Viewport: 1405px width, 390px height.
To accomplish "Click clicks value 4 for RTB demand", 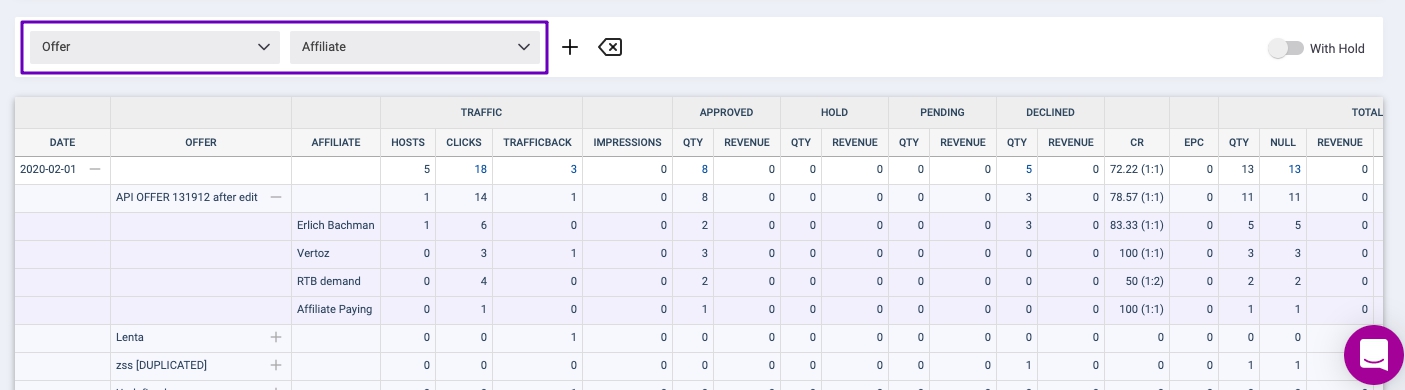I will pos(484,282).
